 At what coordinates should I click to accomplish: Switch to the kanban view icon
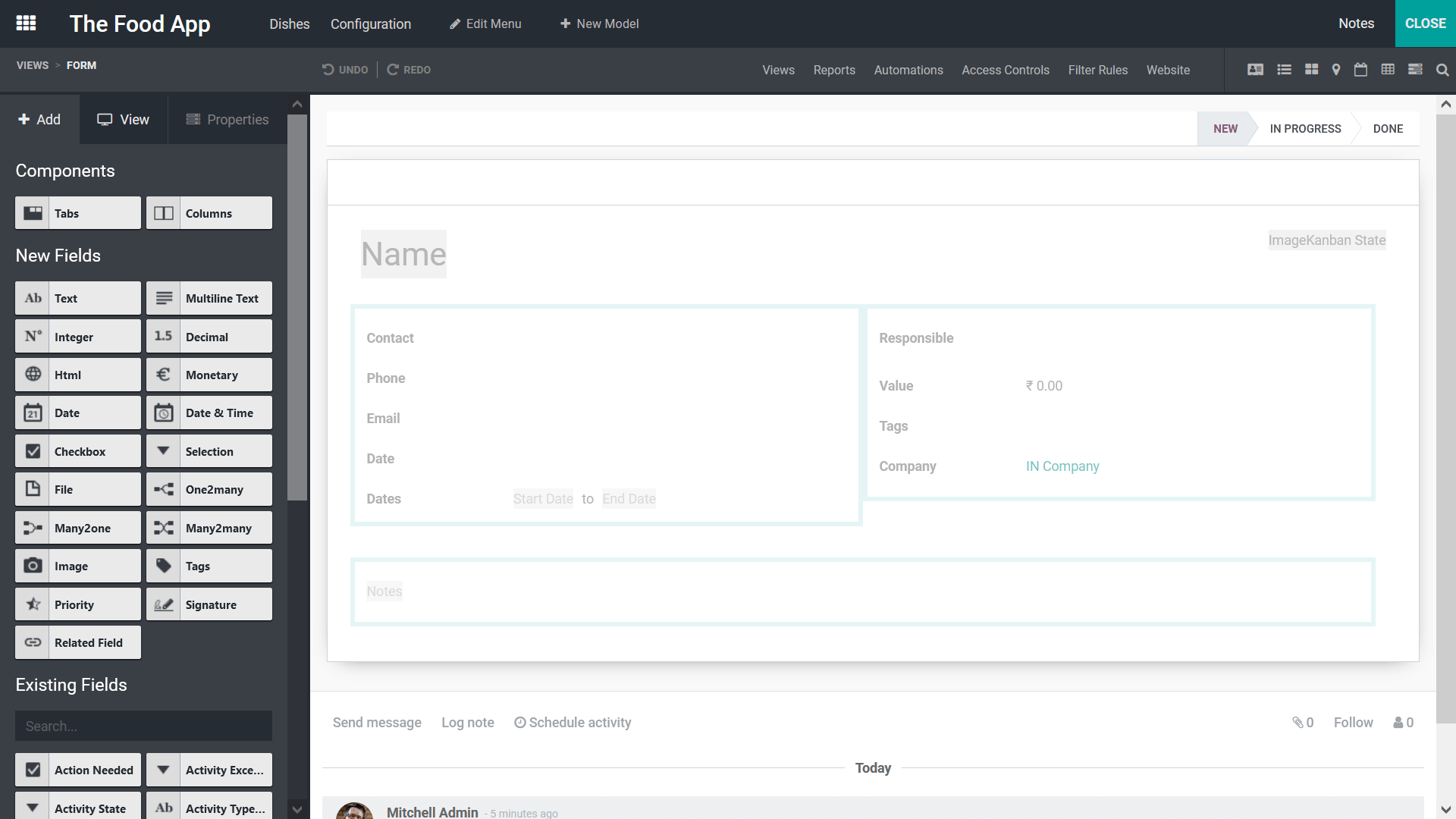1312,70
